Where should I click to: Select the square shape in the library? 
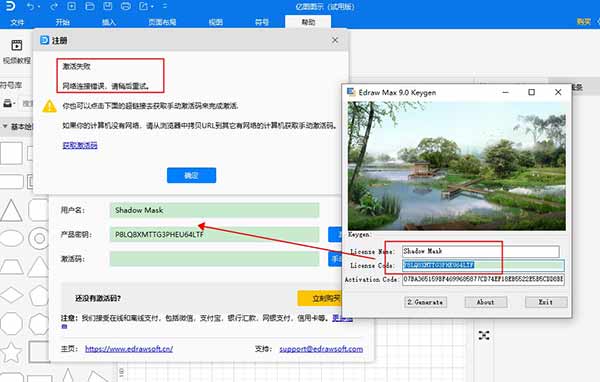click(x=11, y=153)
